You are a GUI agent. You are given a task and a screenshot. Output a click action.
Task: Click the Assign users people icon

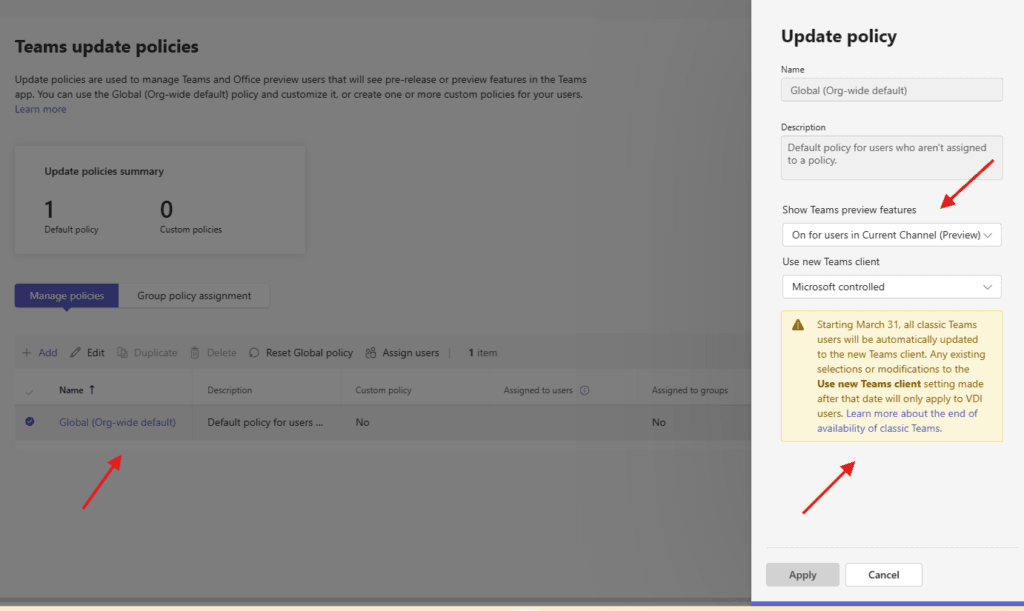click(x=371, y=353)
